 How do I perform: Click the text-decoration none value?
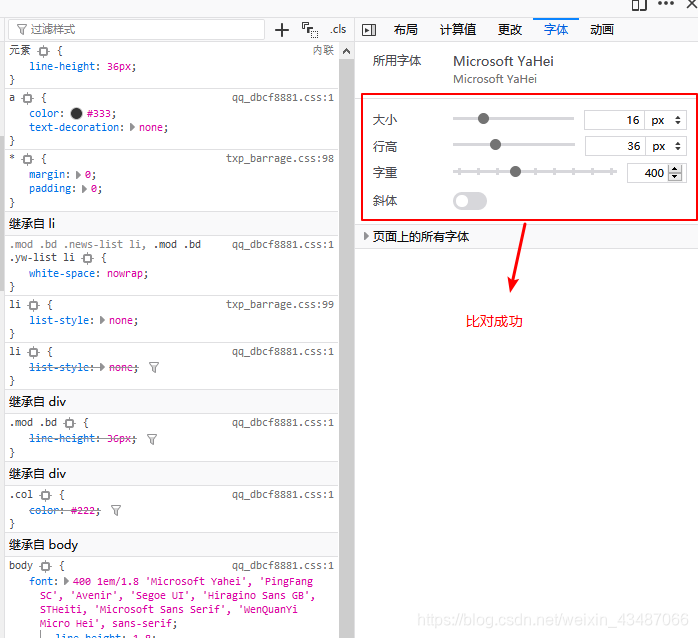click(x=150, y=127)
